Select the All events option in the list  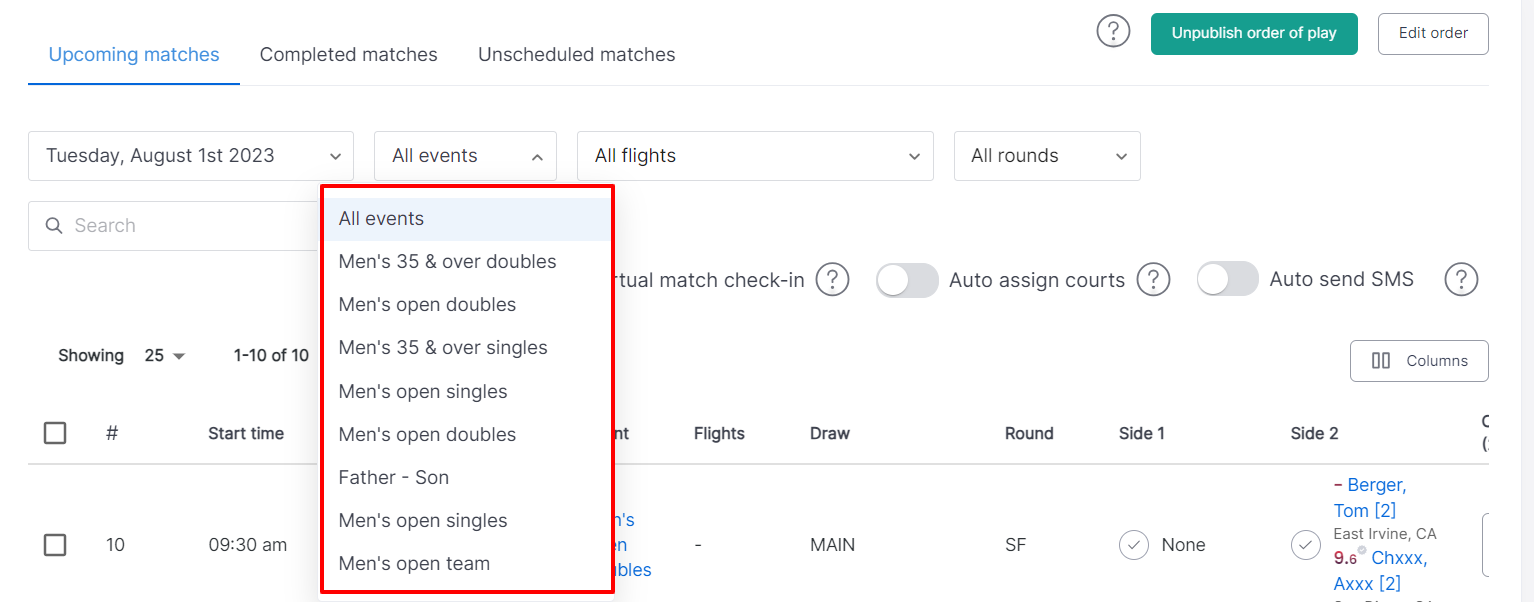click(x=467, y=219)
